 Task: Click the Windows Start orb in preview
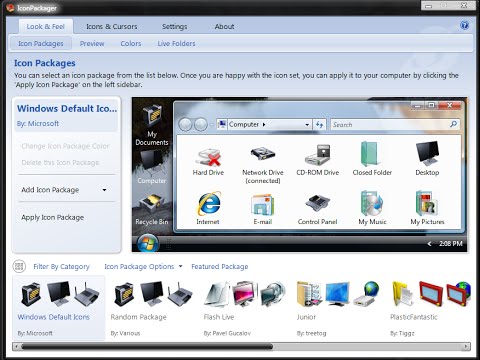pyautogui.click(x=148, y=243)
